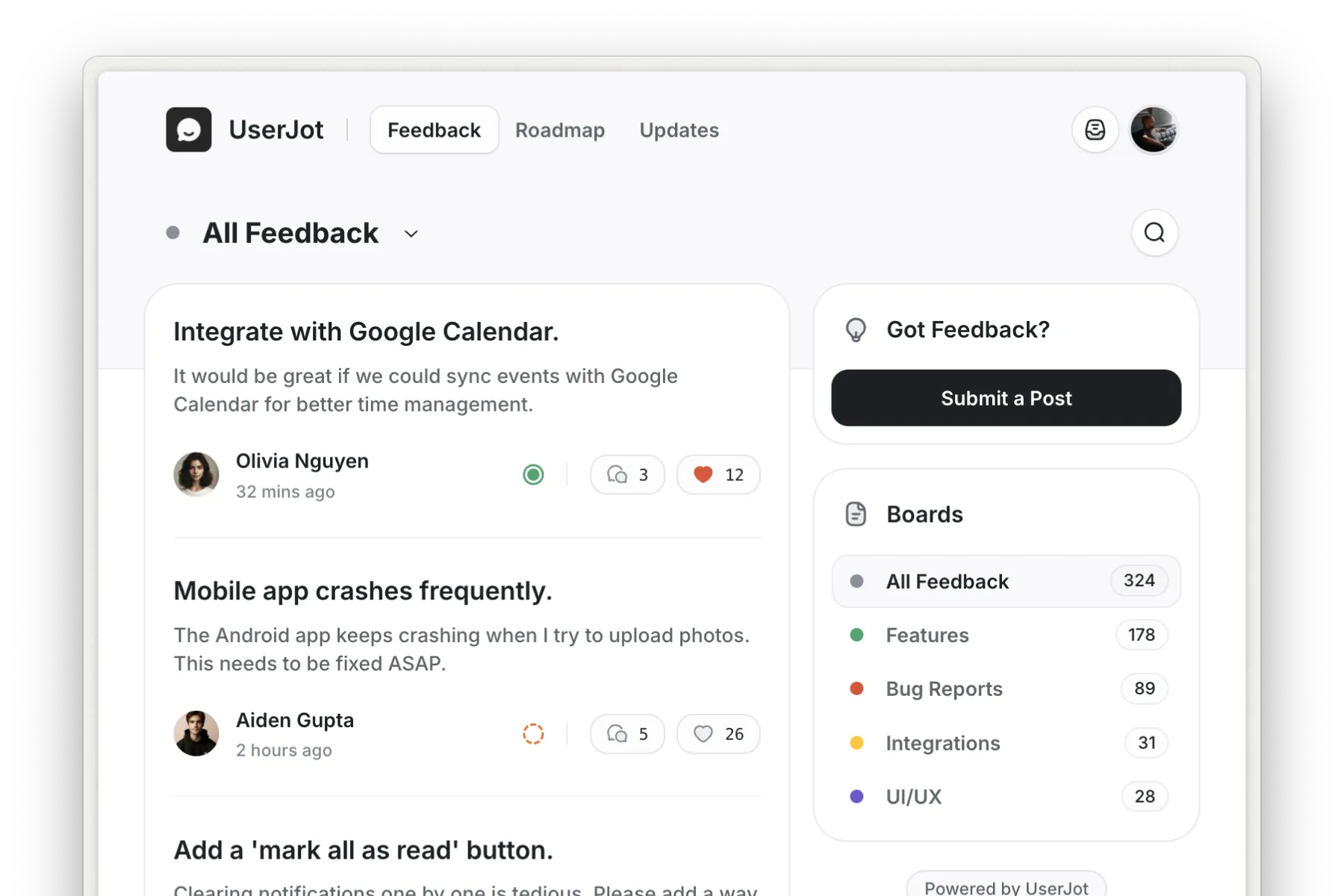Switch to the Updates tab
The height and width of the screenshot is (896, 1344).
(x=679, y=130)
